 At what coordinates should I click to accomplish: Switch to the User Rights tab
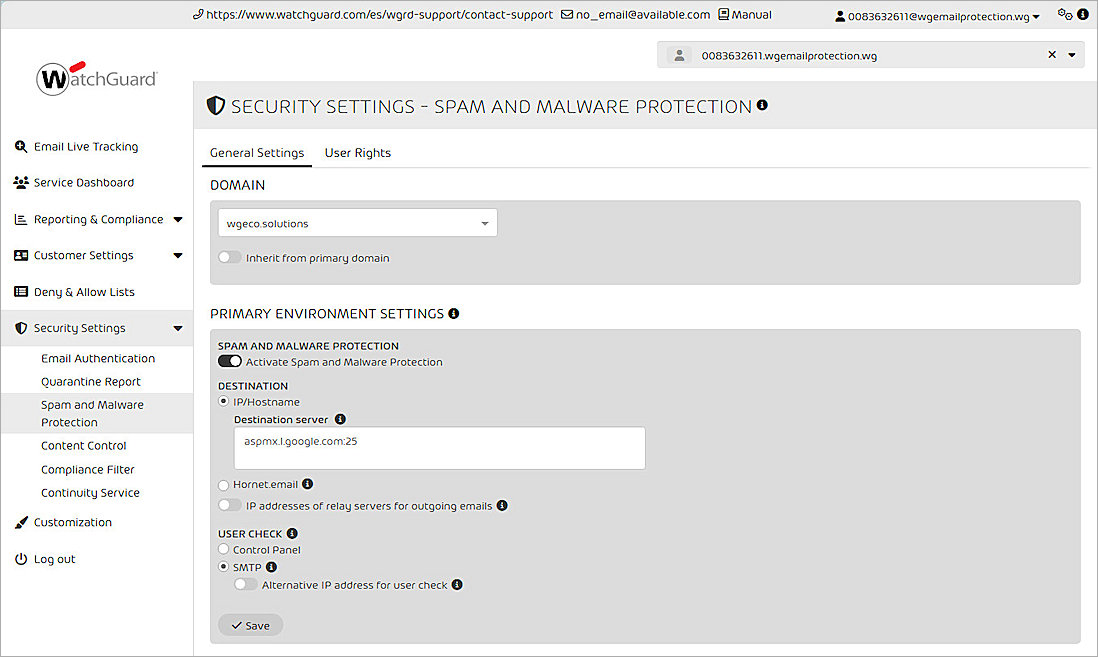[357, 153]
